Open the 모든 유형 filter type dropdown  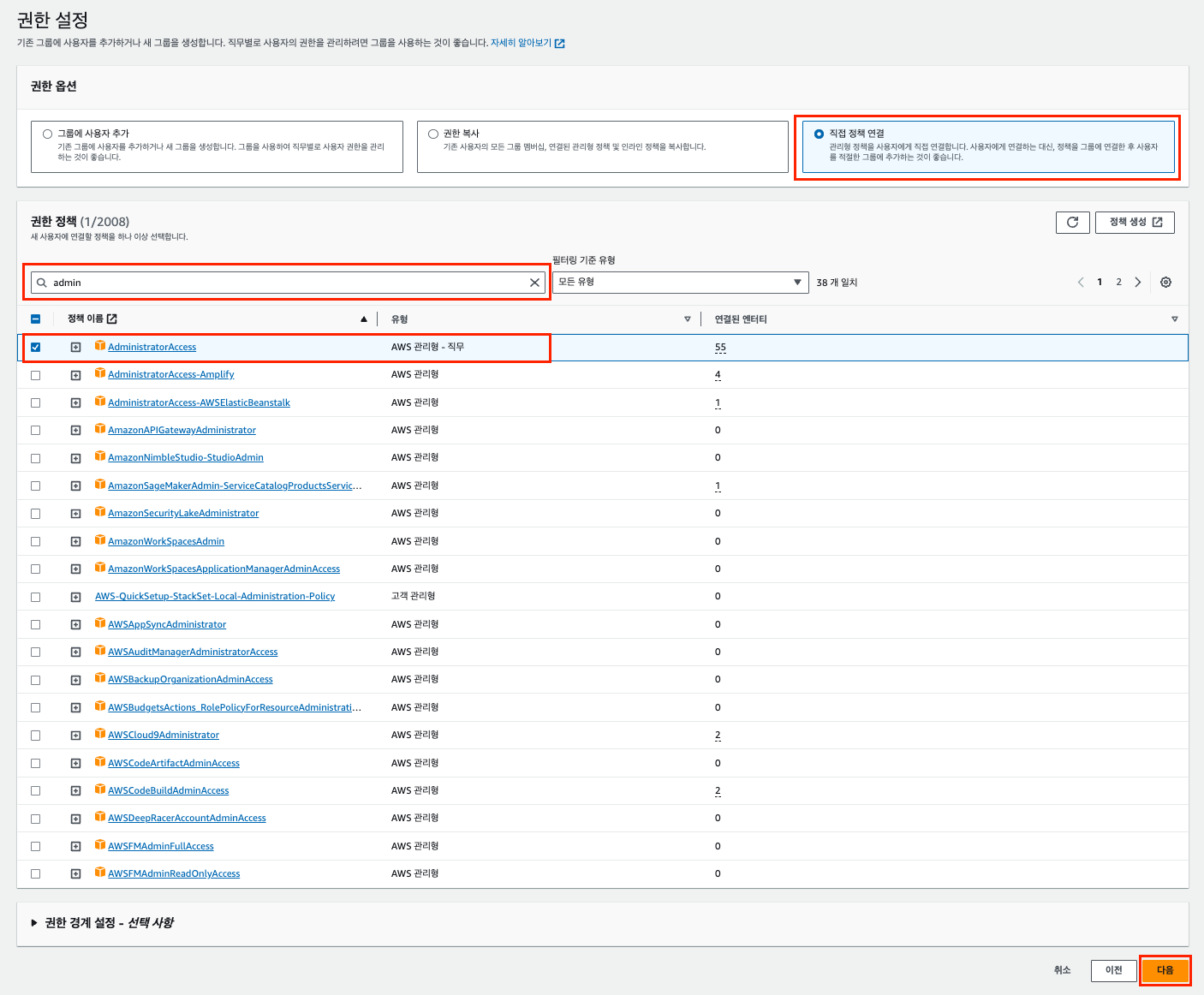pyautogui.click(x=680, y=283)
